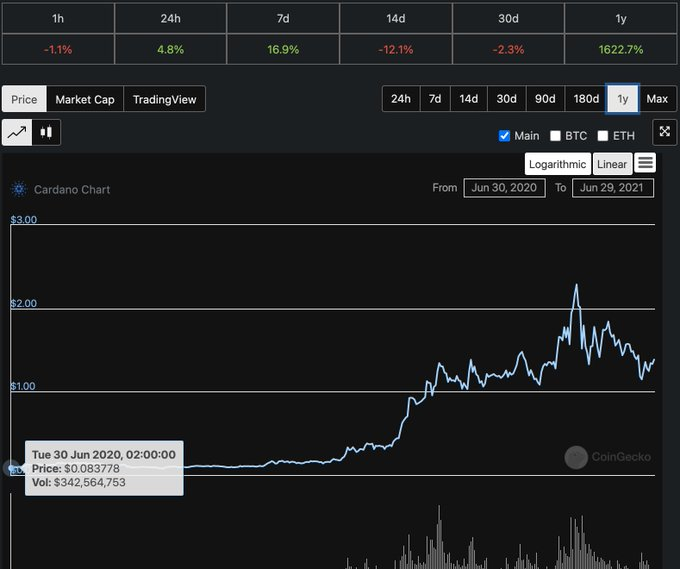Select the Price tab
This screenshot has height=569, width=680.
point(24,99)
